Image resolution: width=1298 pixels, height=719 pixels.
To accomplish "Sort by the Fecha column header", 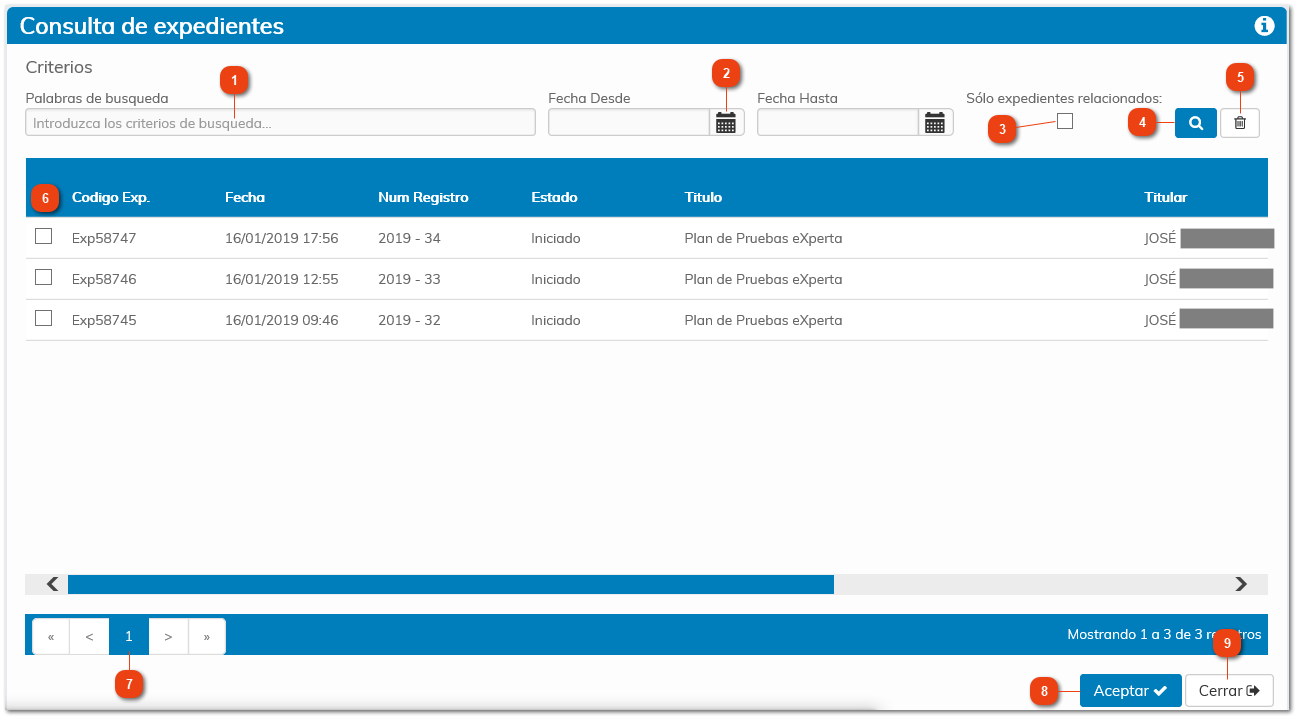I will coord(245,197).
